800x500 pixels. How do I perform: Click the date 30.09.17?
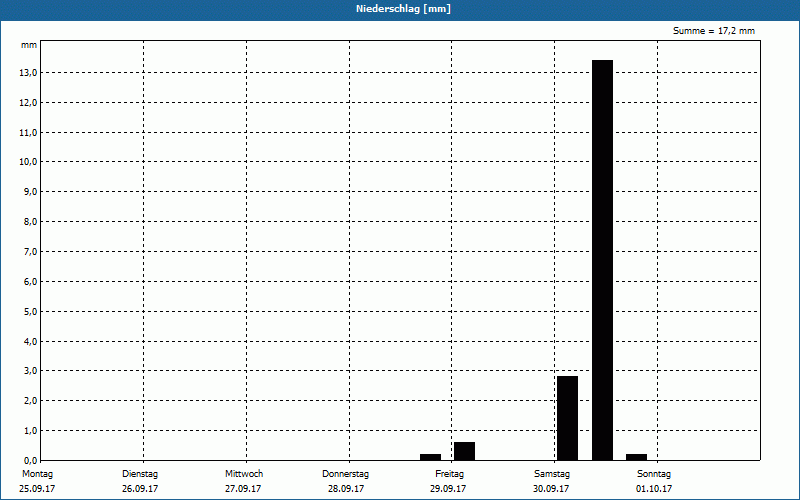coord(551,489)
